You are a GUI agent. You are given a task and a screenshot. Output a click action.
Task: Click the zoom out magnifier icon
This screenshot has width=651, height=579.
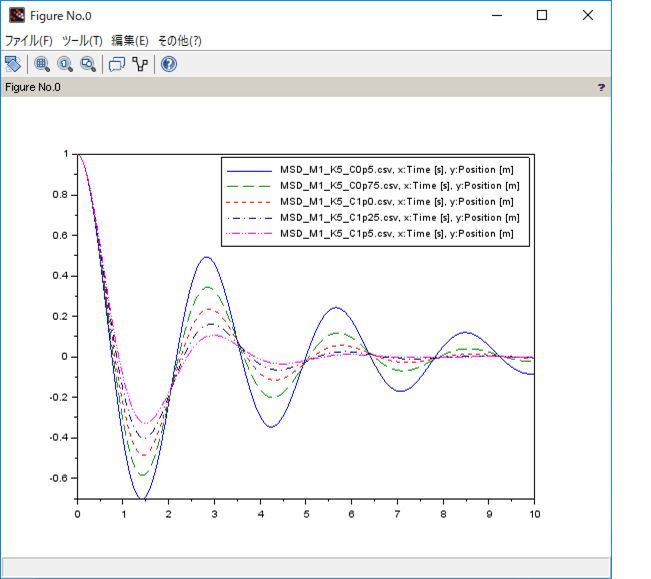(x=88, y=64)
